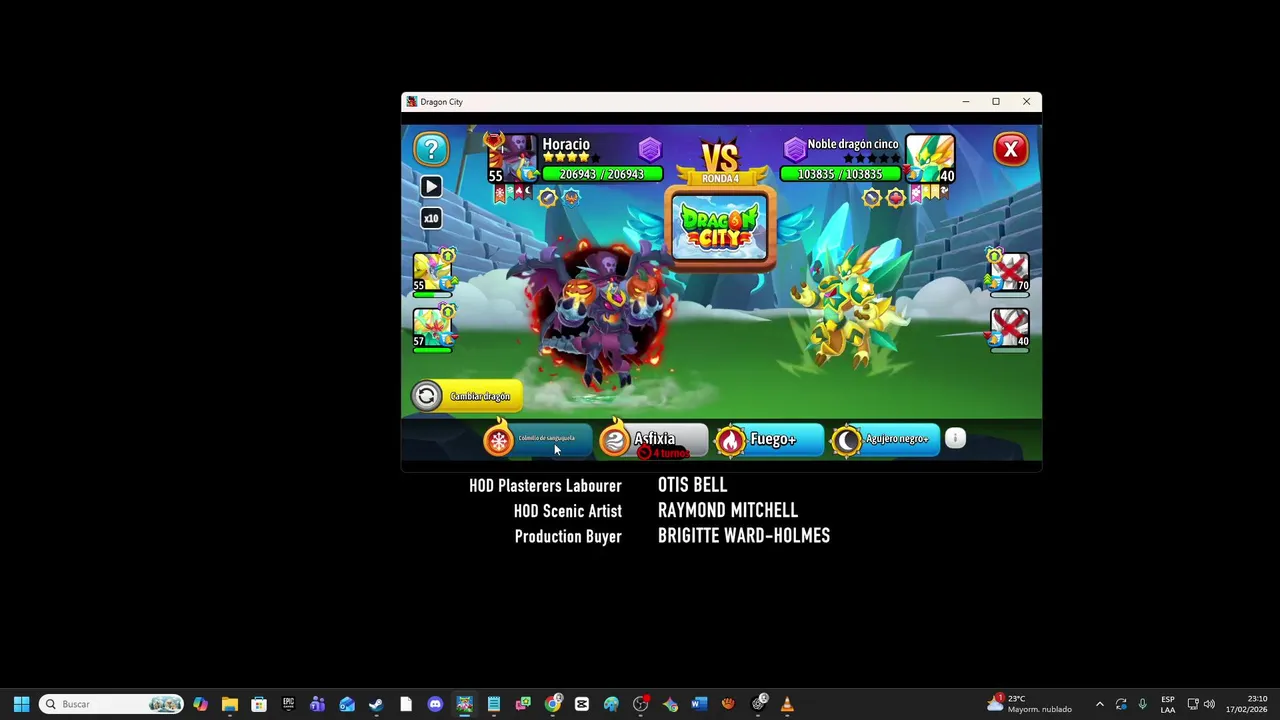Click the RONDA 4 label

(x=720, y=179)
